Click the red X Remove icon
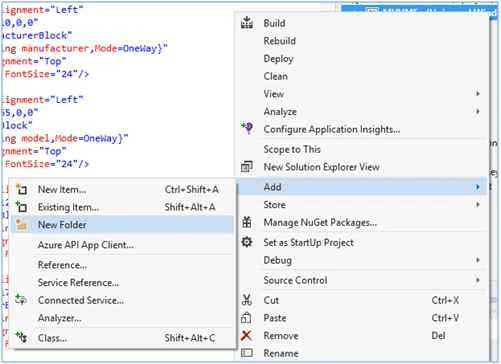Screen dimensions: 501x364 pyautogui.click(x=246, y=335)
